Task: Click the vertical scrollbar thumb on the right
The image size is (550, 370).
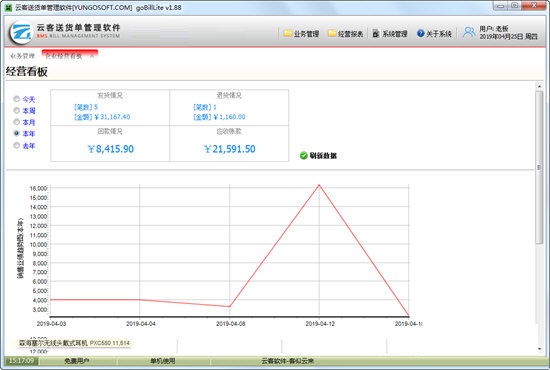Action: [x=539, y=168]
